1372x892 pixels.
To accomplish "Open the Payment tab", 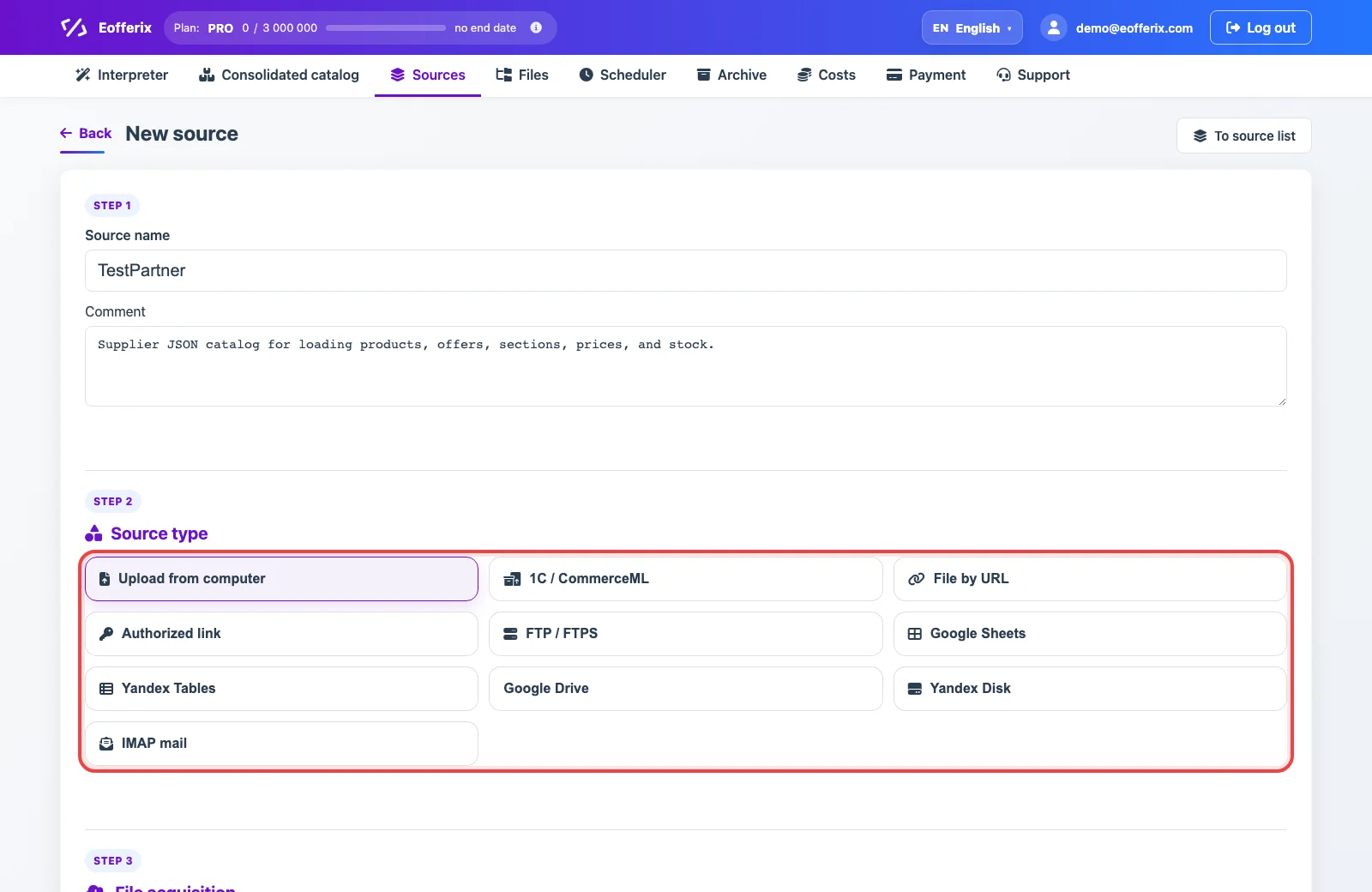I will (x=926, y=75).
